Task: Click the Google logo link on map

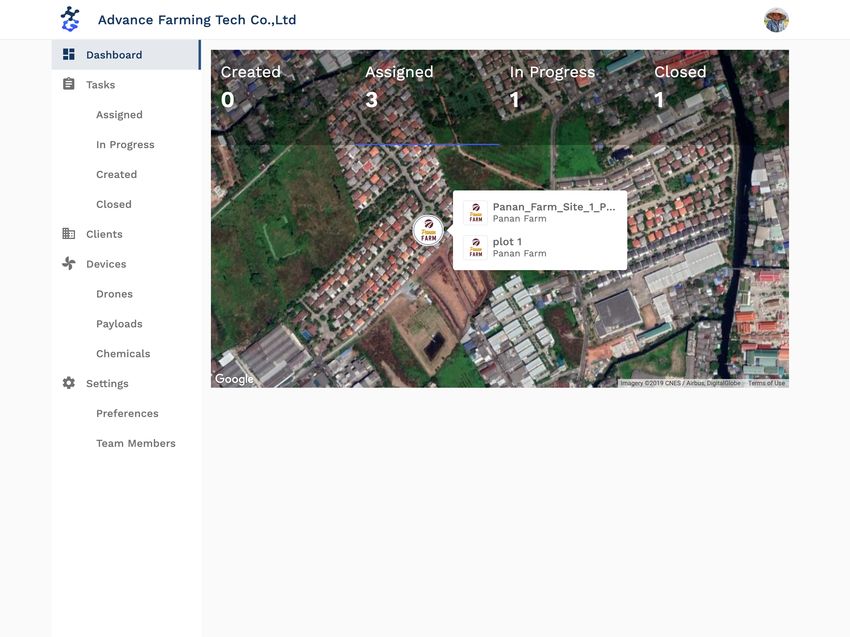Action: click(234, 378)
